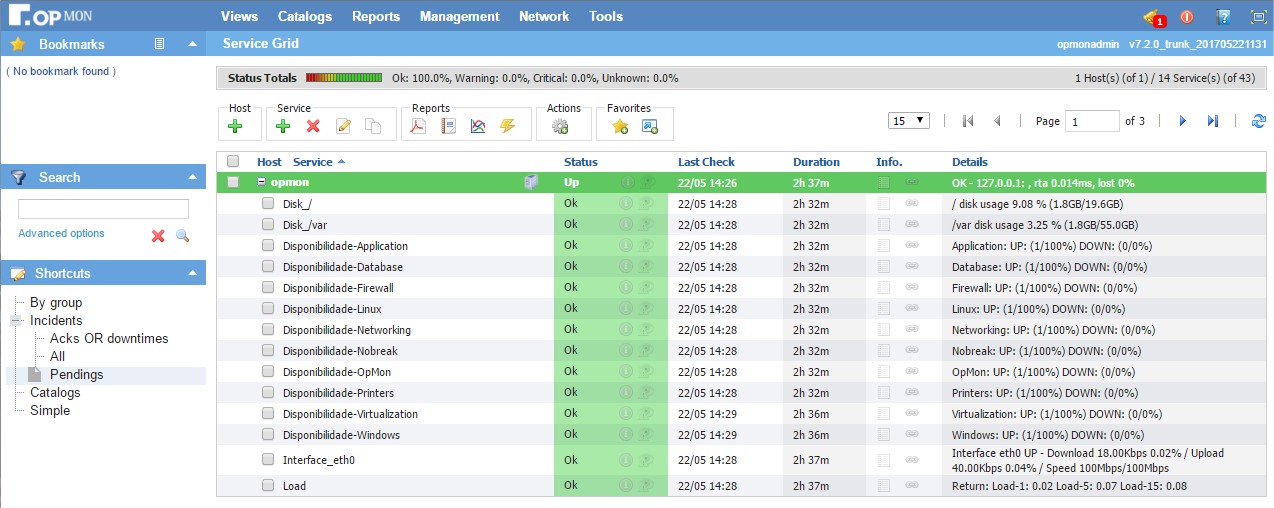The width and height of the screenshot is (1274, 508).
Task: Click the red X delete service icon
Action: pyautogui.click(x=313, y=126)
